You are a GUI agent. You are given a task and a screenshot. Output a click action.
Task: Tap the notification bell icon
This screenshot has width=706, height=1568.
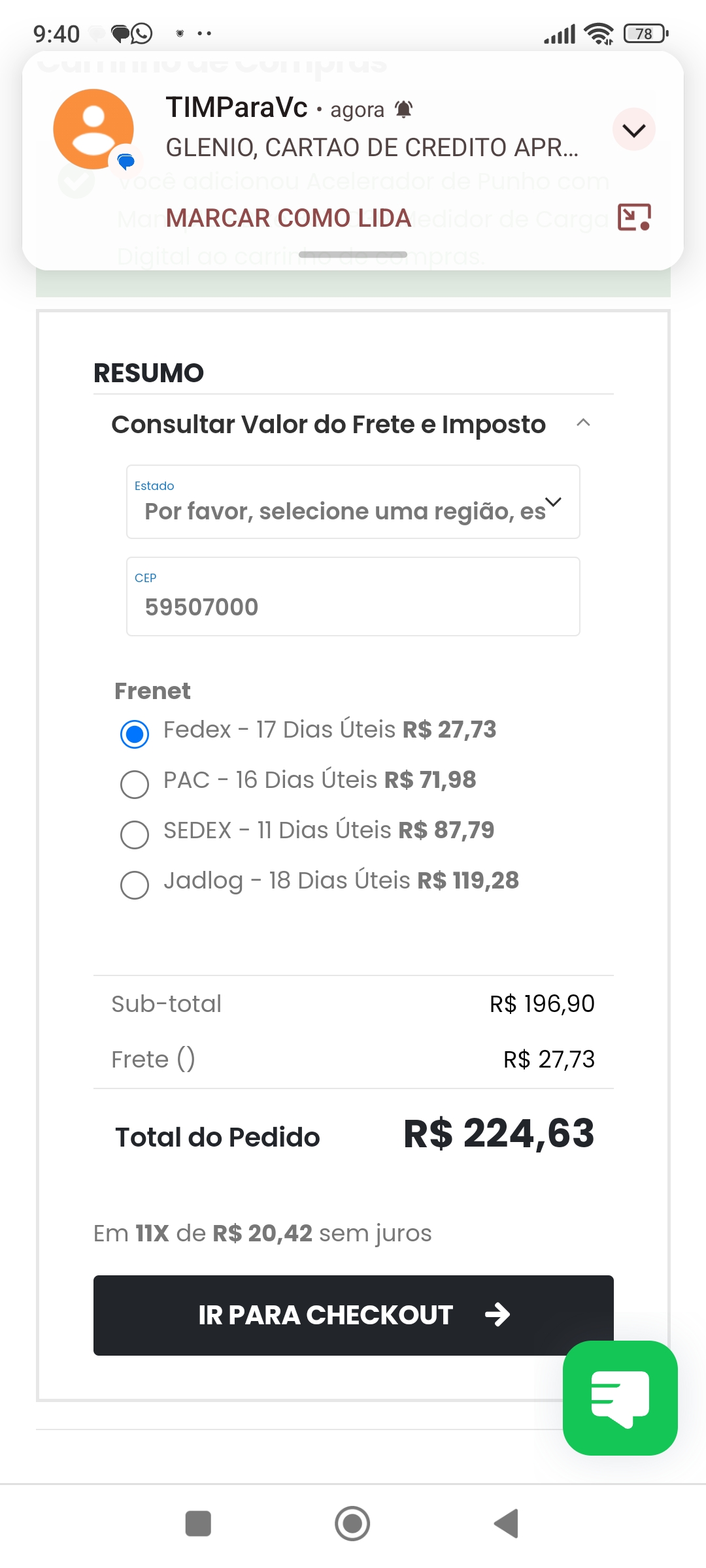pos(404,109)
